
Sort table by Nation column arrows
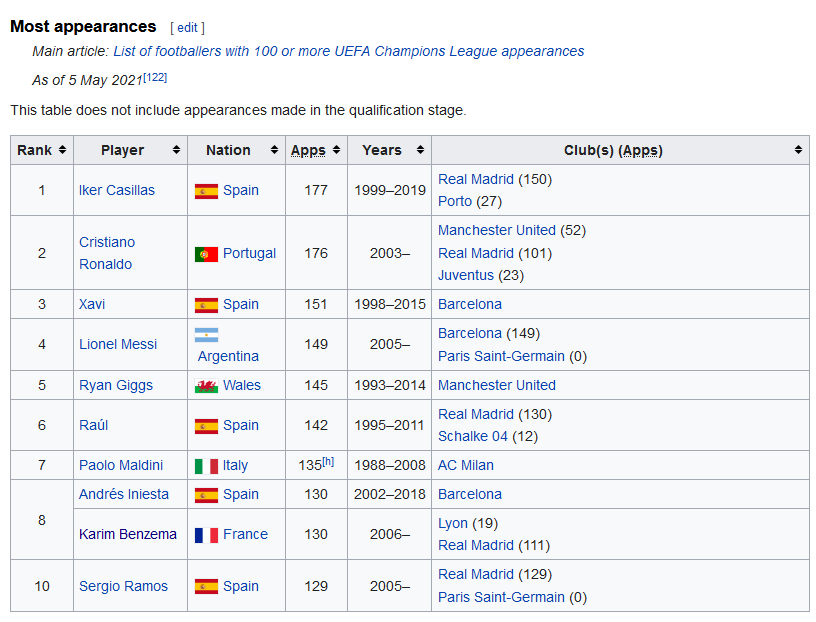pyautogui.click(x=274, y=150)
